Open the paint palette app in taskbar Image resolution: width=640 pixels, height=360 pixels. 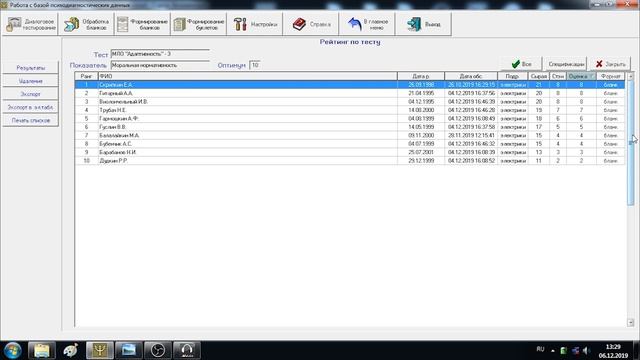(x=71, y=350)
